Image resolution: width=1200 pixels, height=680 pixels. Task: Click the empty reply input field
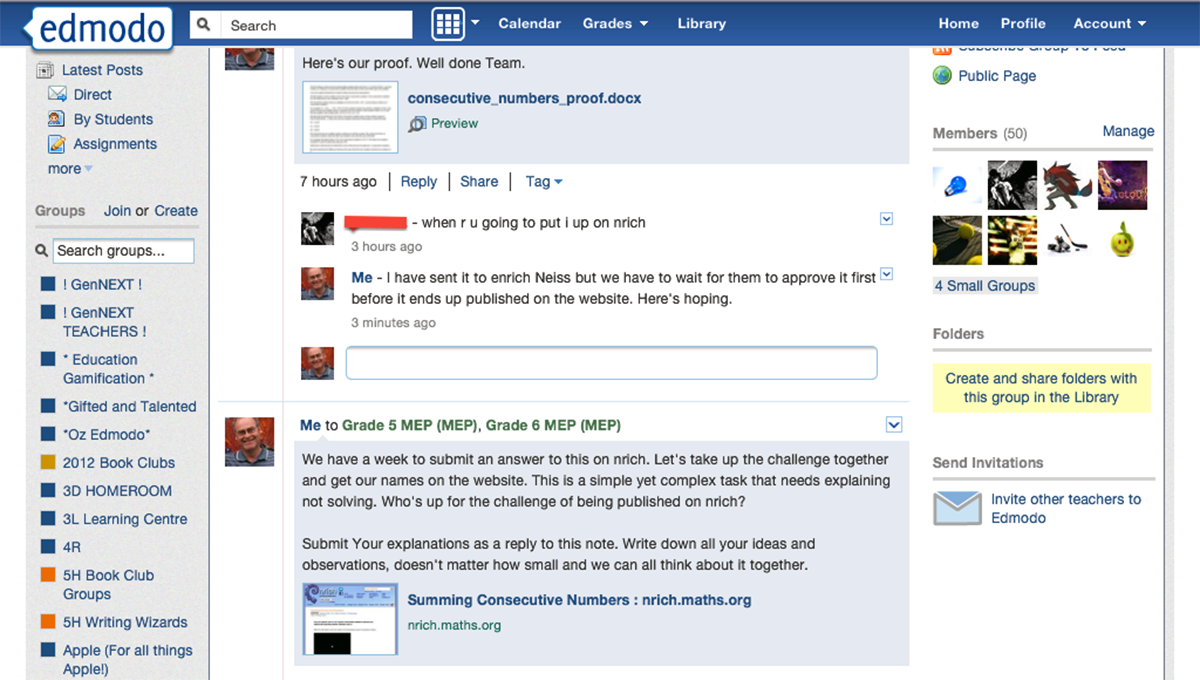pyautogui.click(x=611, y=362)
